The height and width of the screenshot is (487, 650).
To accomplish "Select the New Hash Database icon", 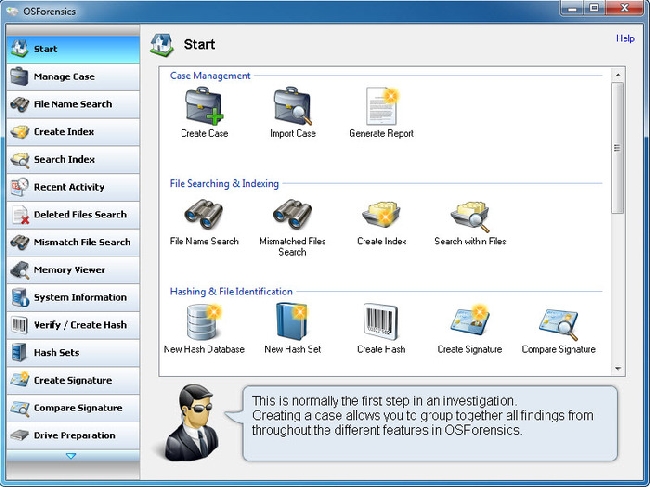I will pos(204,322).
